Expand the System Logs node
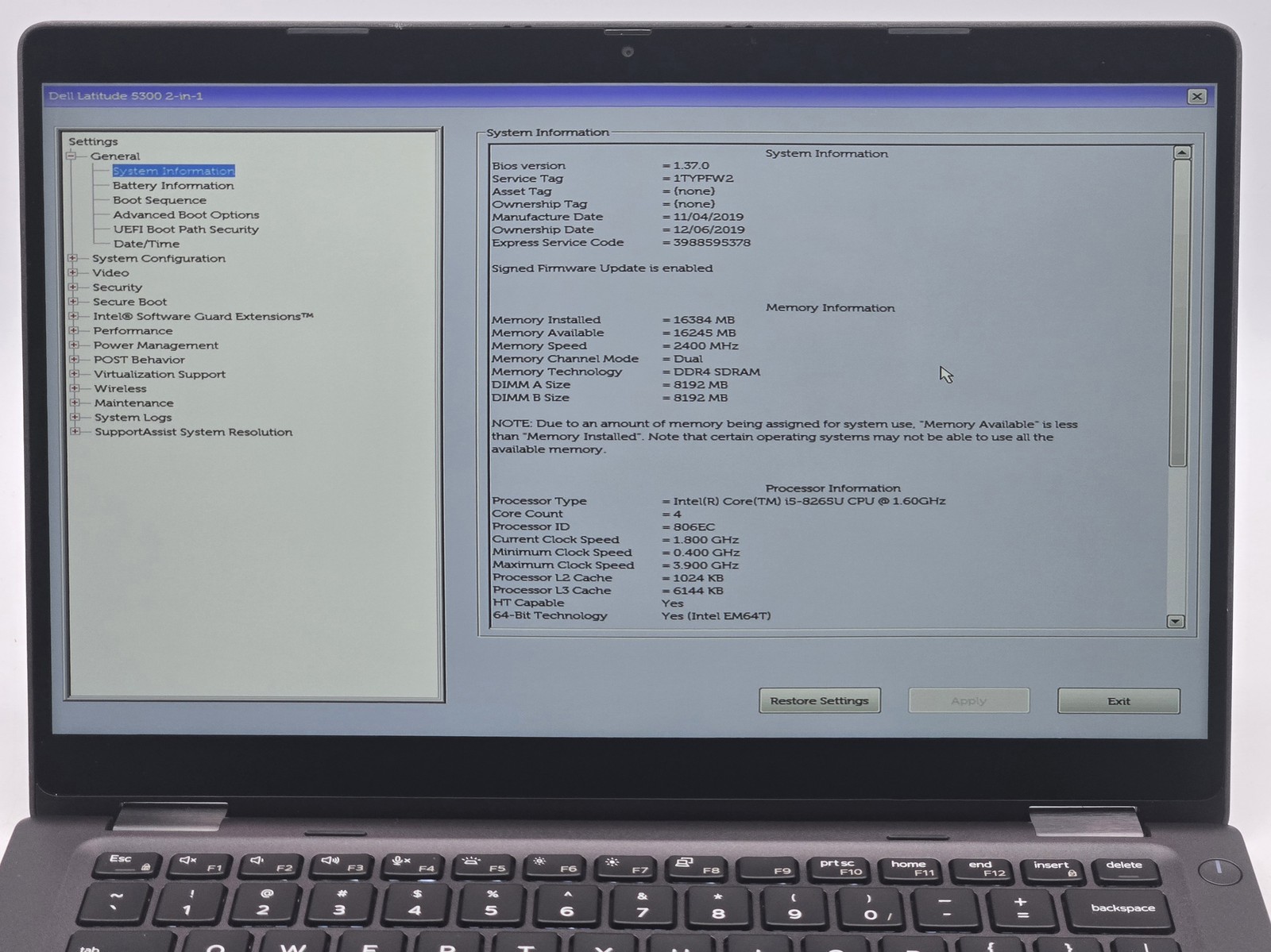This screenshot has width=1271, height=952. (75, 417)
